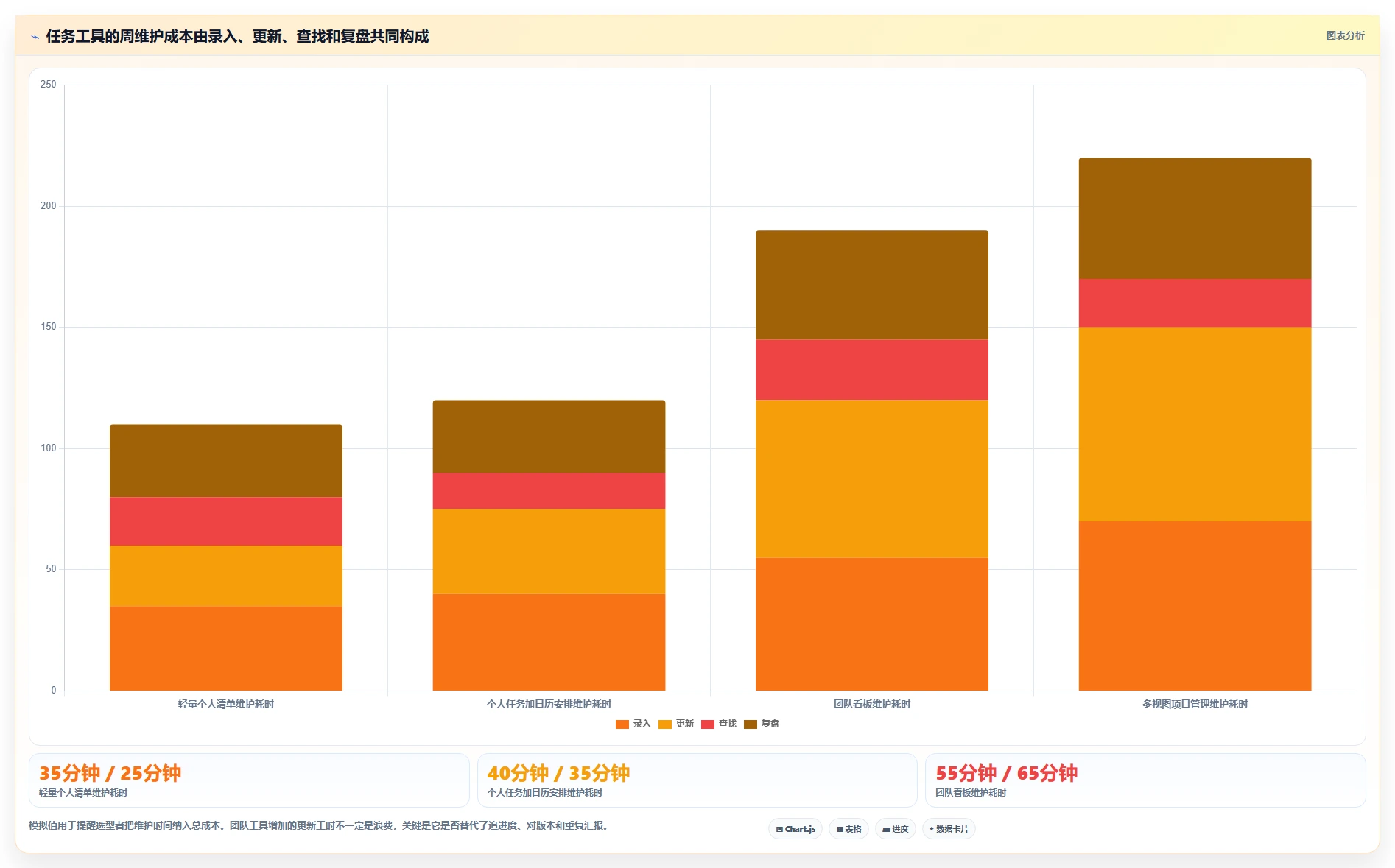Click the 查找 segment of 多视图项目管理 bar
This screenshot has width=1395, height=868.
1195,303
